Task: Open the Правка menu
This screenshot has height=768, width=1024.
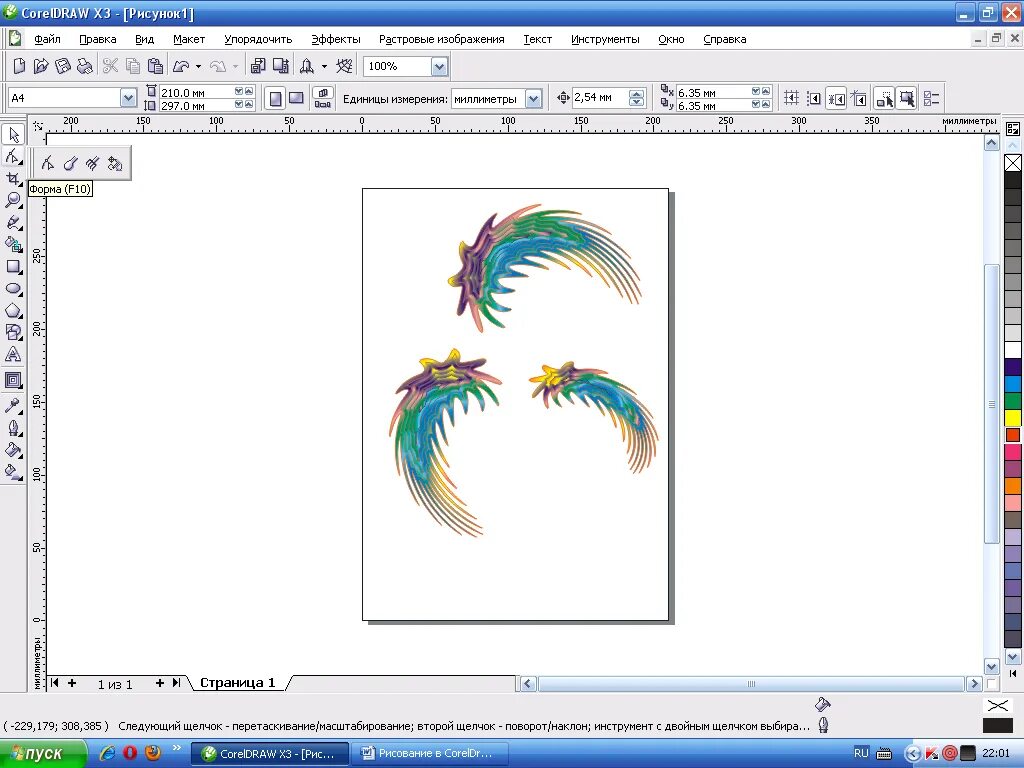Action: point(97,39)
